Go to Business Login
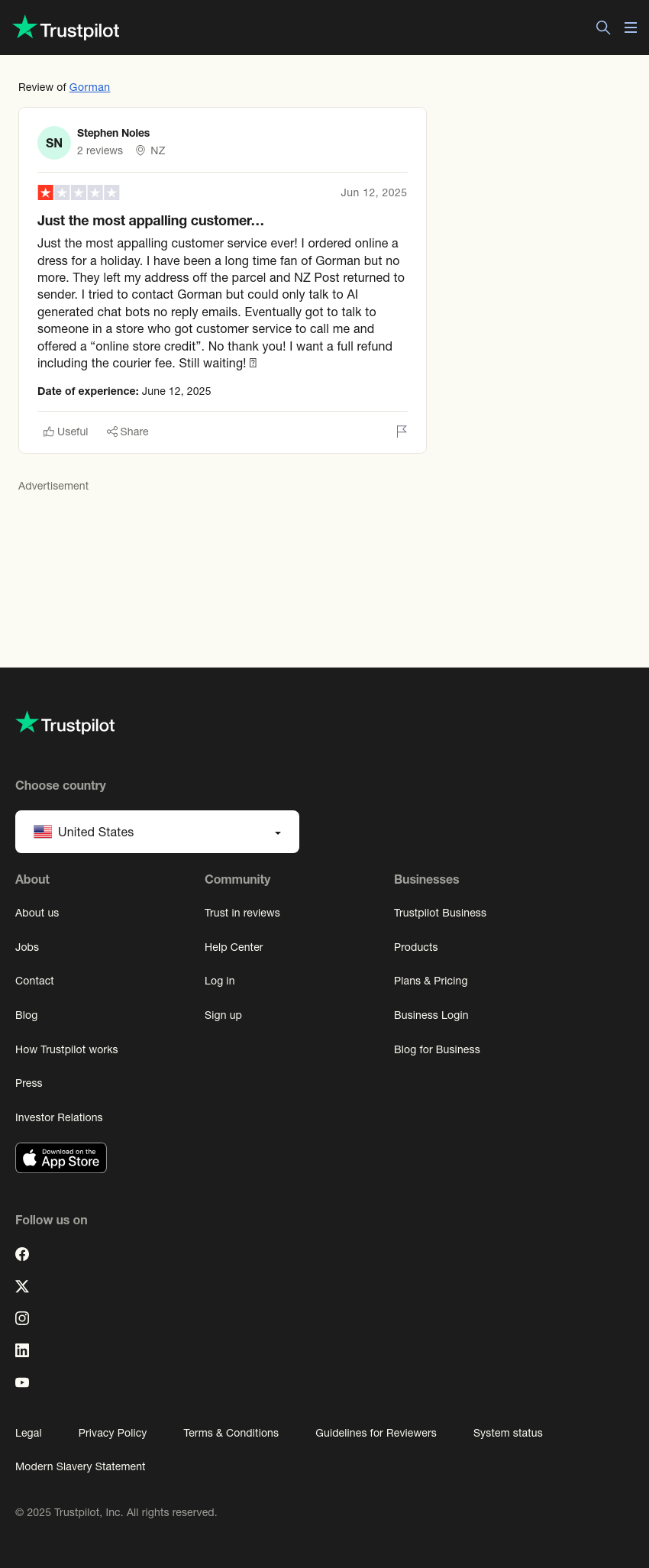649x1568 pixels. (x=431, y=1015)
